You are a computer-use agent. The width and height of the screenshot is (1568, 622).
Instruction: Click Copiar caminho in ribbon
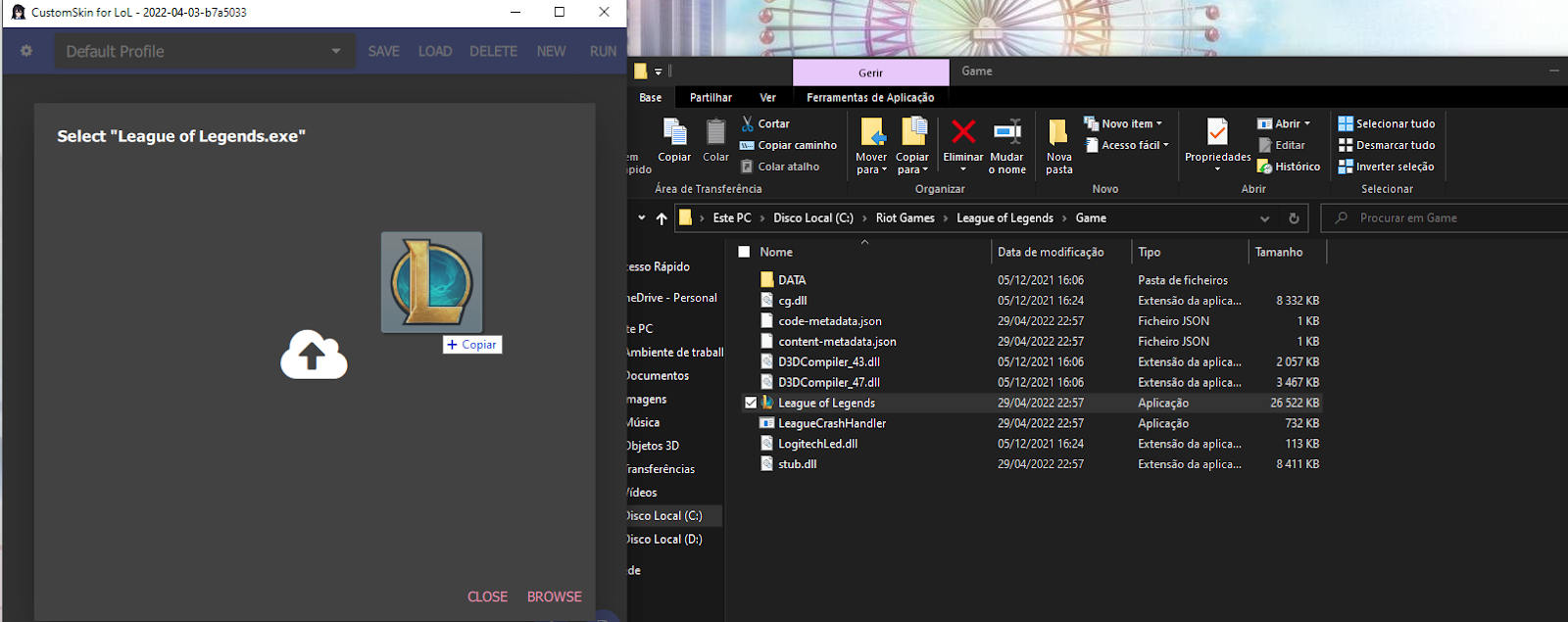pos(789,145)
